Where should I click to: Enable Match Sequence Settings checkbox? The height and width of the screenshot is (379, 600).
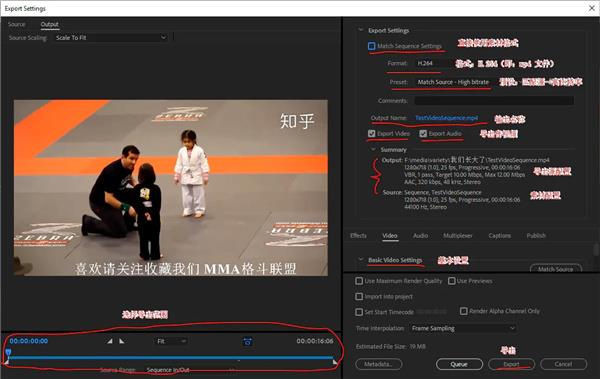[371, 46]
